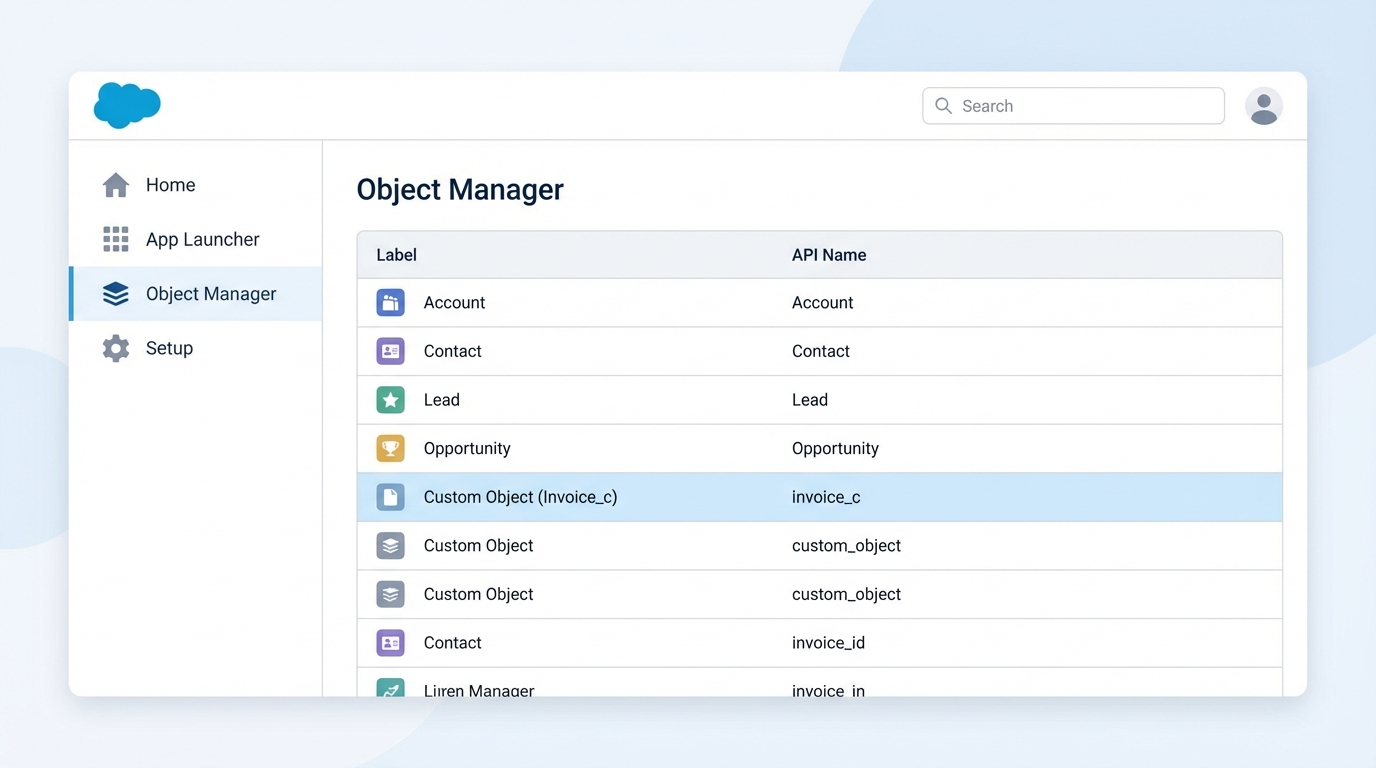Open Setup from the sidebar
Screen dimensions: 1376x768
tap(169, 348)
